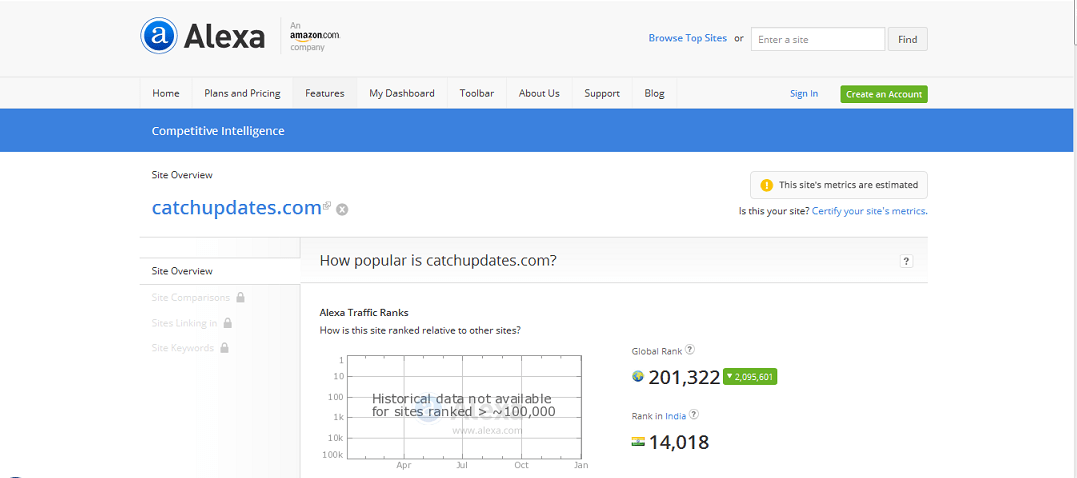
Task: Click the India rank value 14,018
Action: tap(679, 442)
